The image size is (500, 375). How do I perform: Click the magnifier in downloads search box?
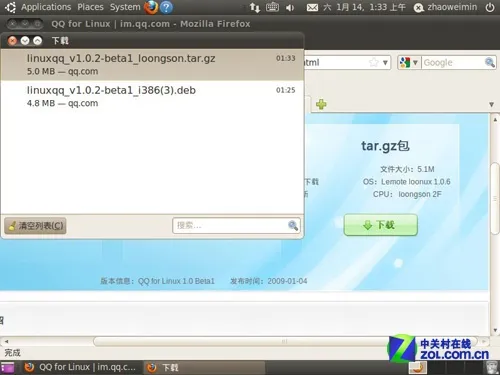(x=293, y=226)
